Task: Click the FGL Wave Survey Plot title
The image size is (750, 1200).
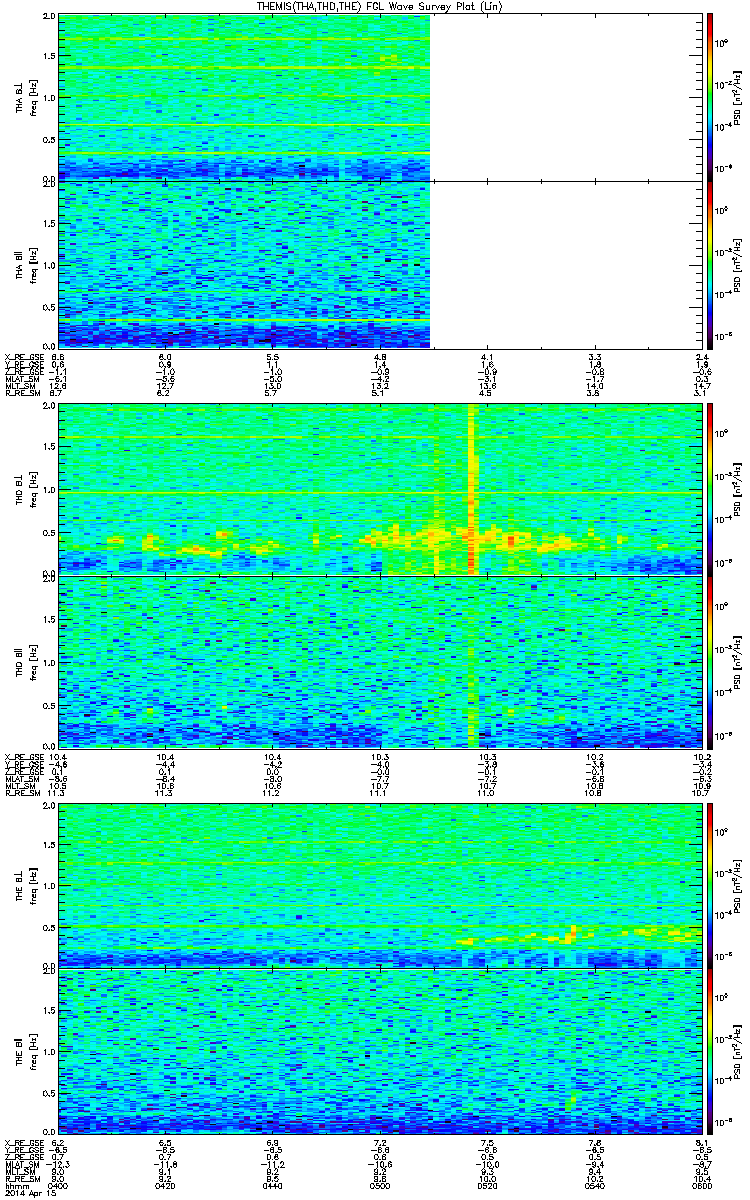Action: pyautogui.click(x=381, y=6)
